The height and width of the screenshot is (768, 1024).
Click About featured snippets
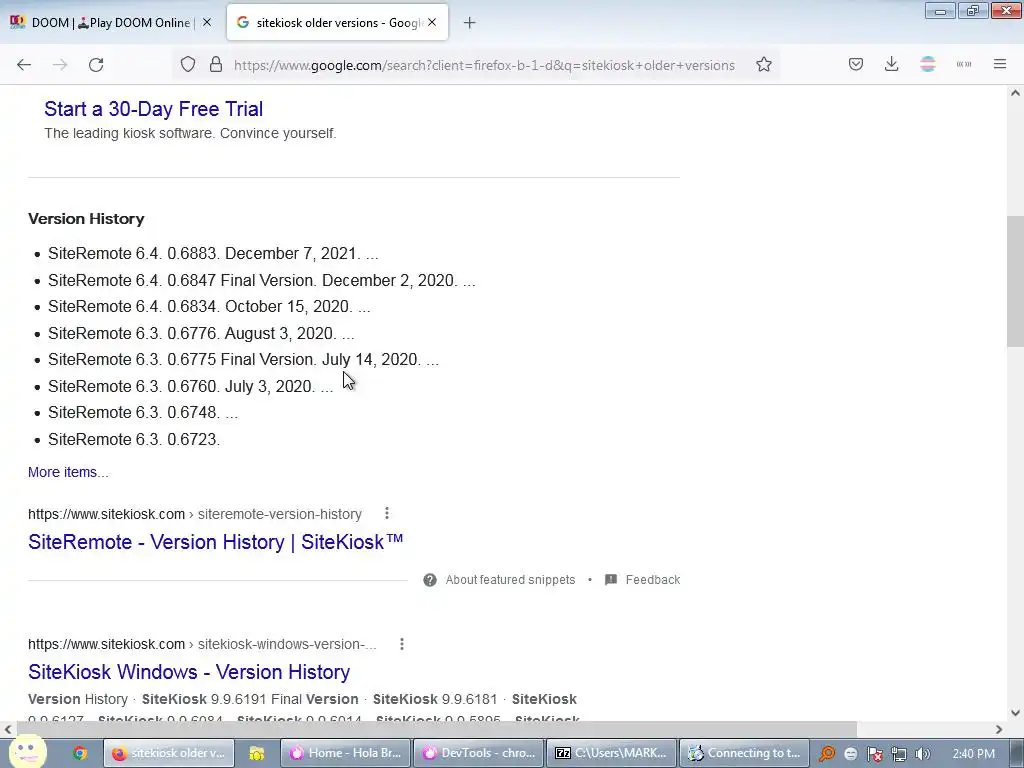pyautogui.click(x=510, y=580)
